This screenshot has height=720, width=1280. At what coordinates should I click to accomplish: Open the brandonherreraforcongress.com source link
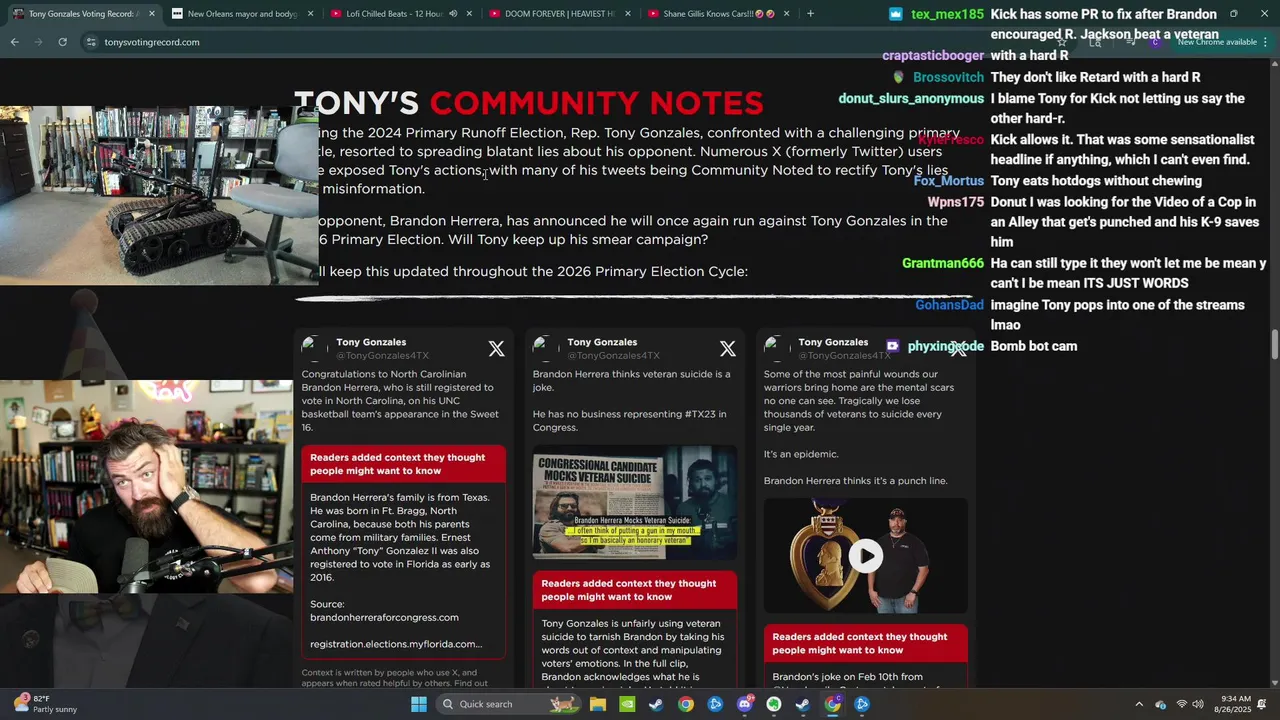[x=384, y=617]
